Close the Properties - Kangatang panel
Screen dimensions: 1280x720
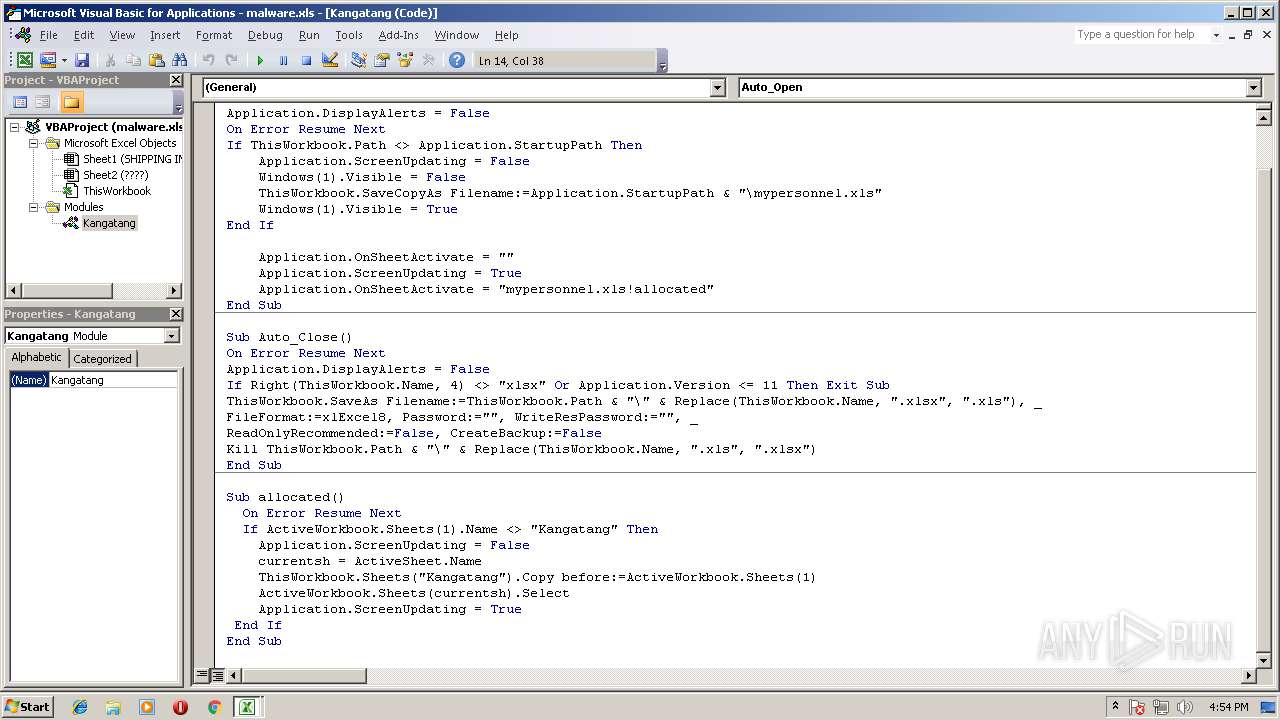[x=176, y=314]
